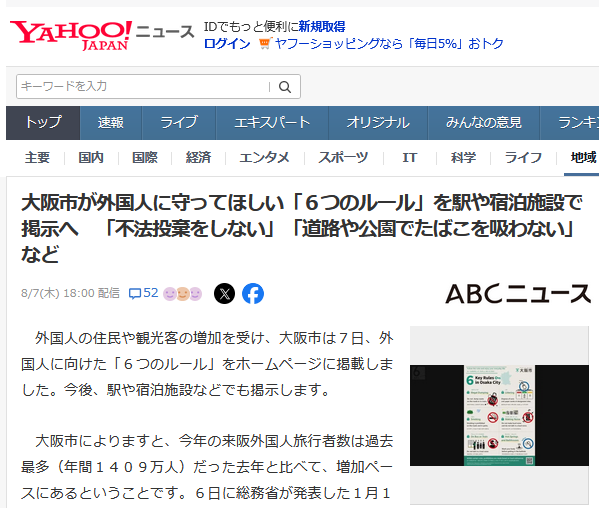Viewport: 599px width, 508px height.
Task: Open the ヤフーショッピング promo link
Action: point(389,44)
